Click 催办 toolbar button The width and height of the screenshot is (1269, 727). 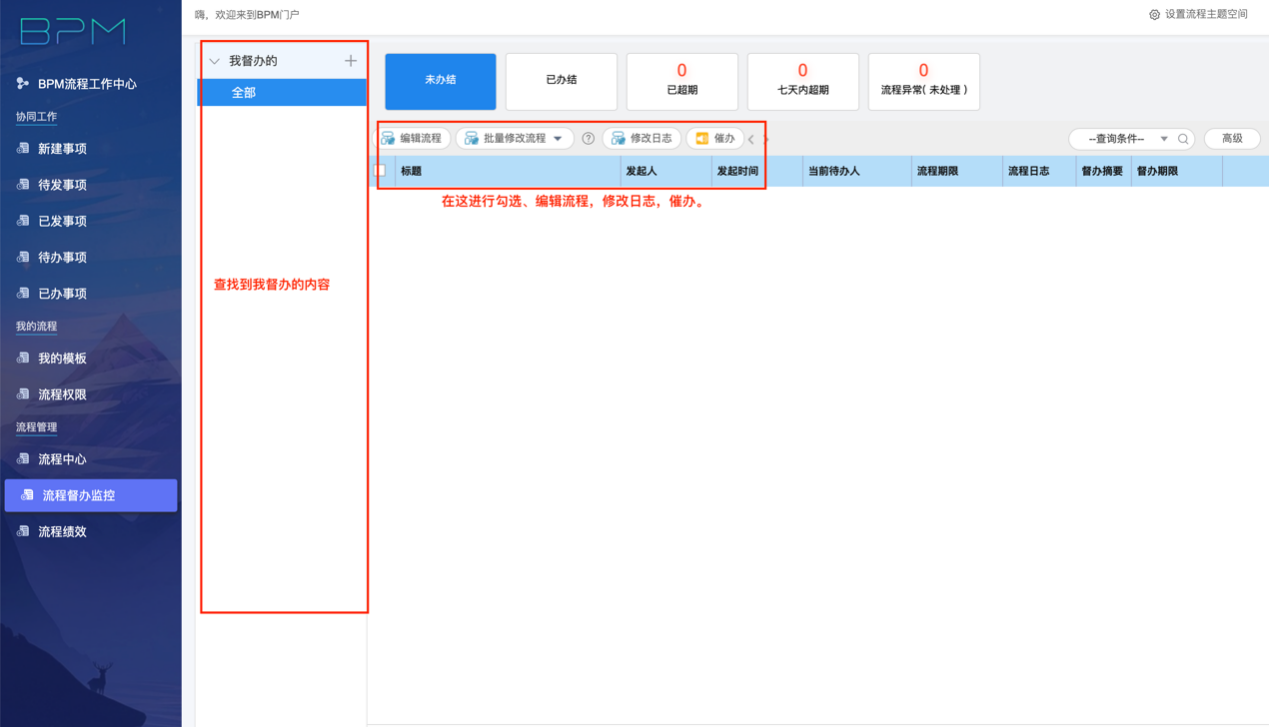715,138
